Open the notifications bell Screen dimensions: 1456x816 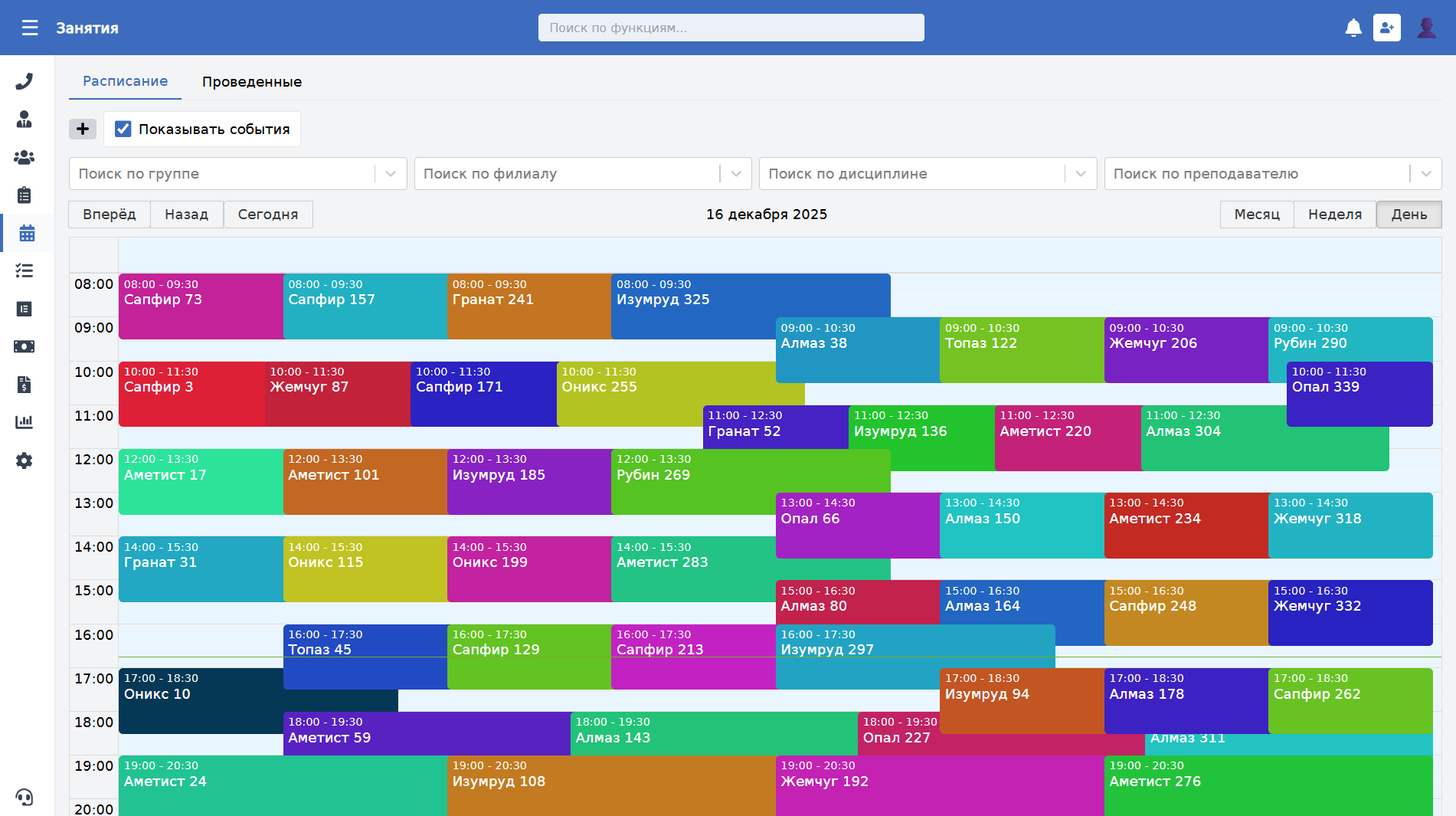click(x=1353, y=28)
